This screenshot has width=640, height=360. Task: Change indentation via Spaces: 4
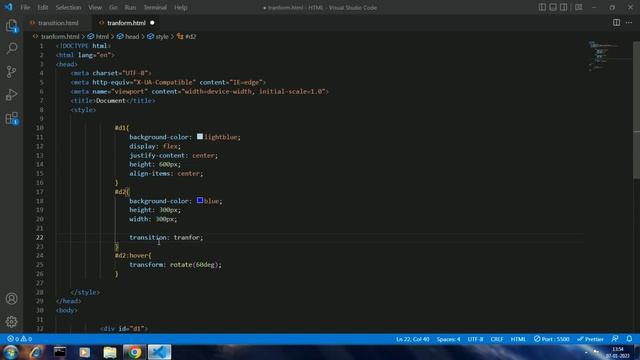448,339
